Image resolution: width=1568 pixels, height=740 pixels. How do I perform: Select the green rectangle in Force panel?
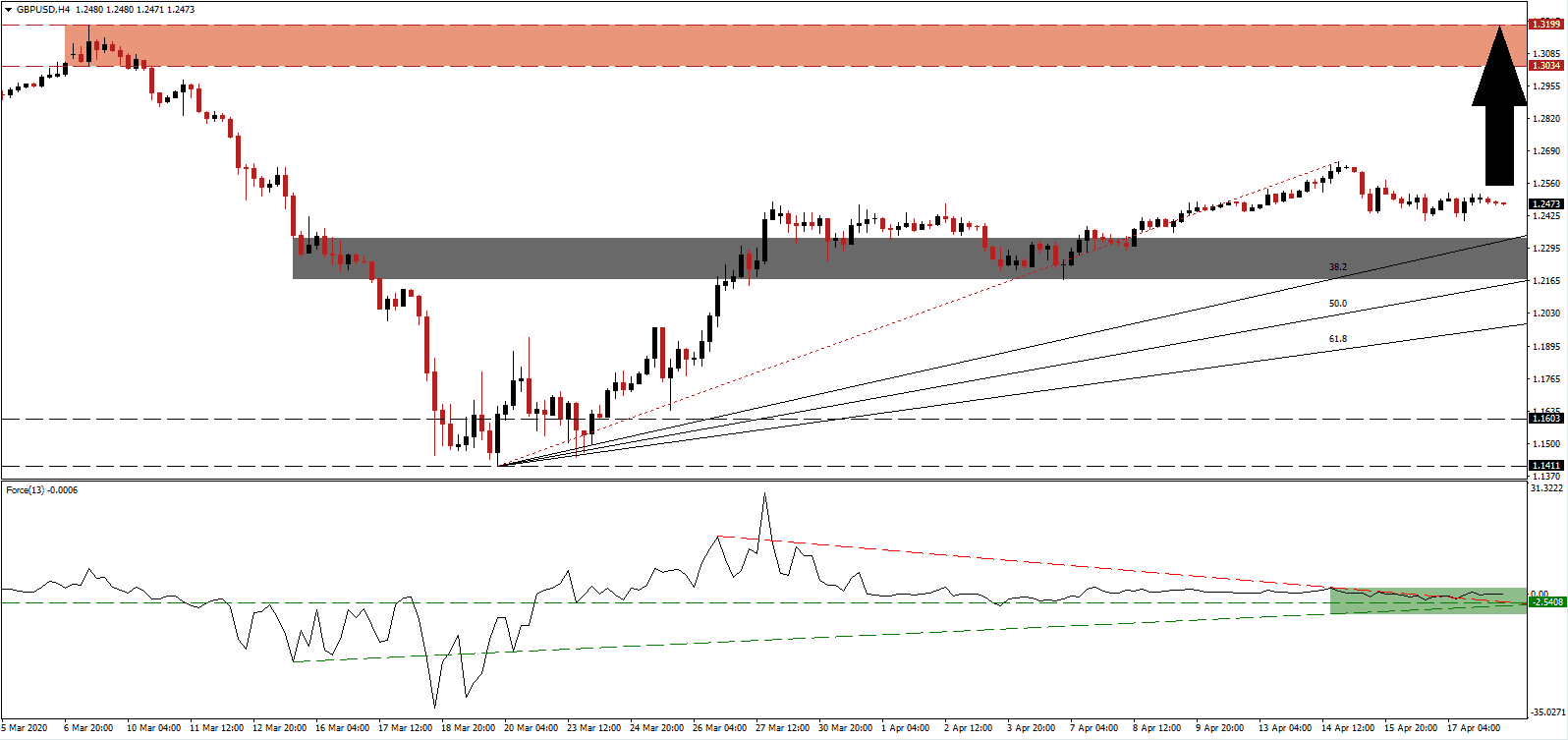click(x=1428, y=600)
